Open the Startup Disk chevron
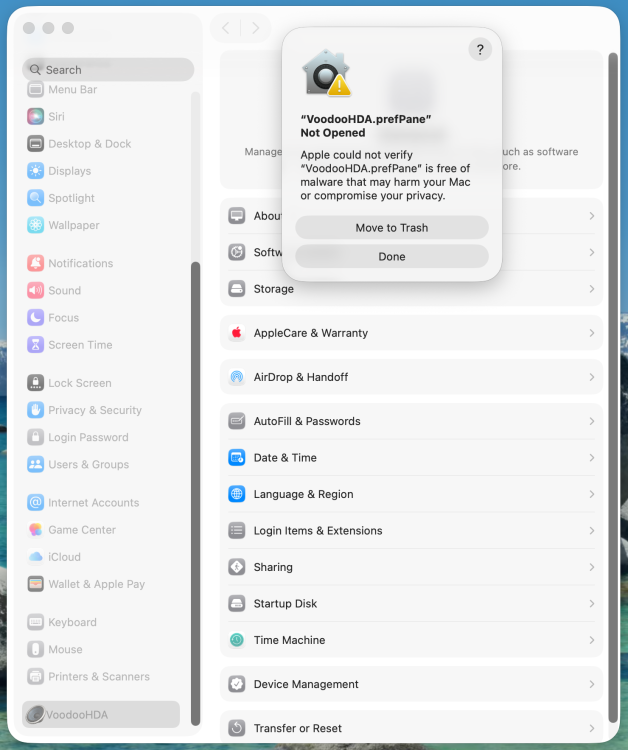The height and width of the screenshot is (750, 628). tap(592, 604)
